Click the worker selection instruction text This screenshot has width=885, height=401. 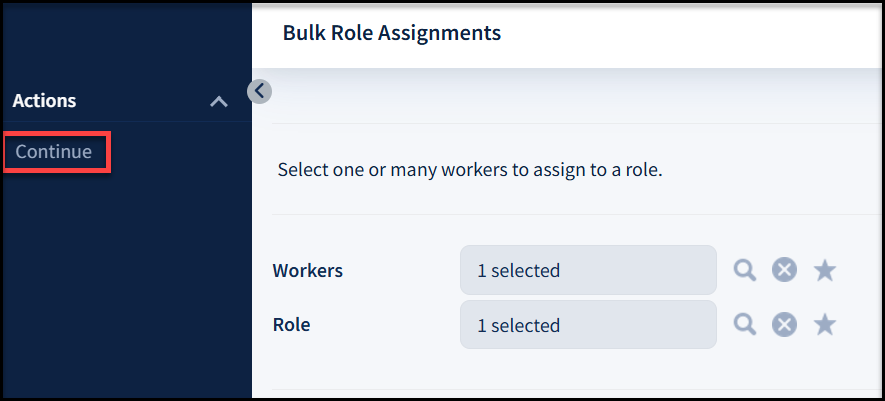[x=470, y=170]
